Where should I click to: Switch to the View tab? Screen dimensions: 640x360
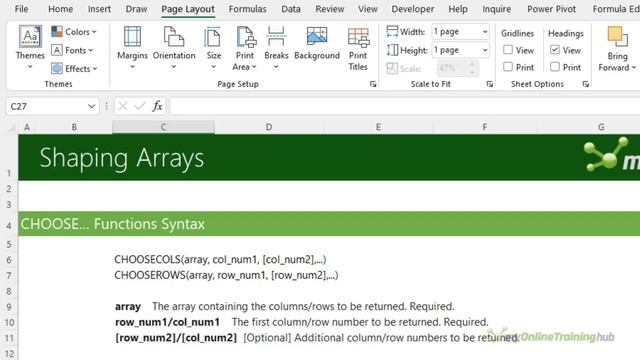(367, 9)
